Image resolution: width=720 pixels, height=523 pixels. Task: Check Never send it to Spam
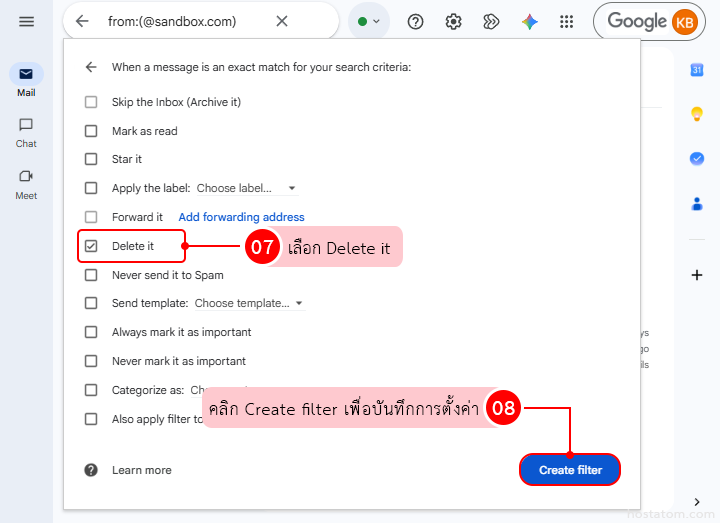91,275
